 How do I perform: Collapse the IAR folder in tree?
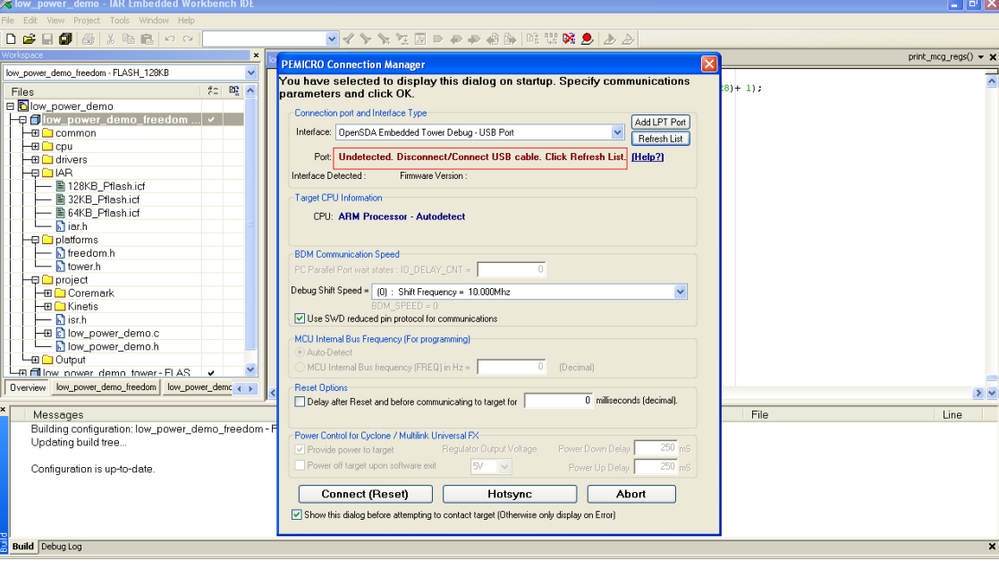coord(35,173)
